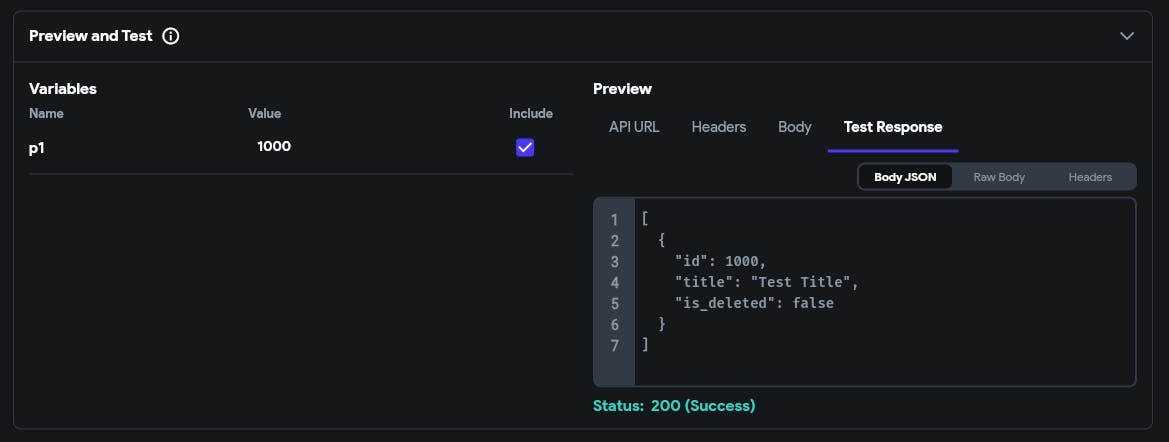The height and width of the screenshot is (442, 1169).
Task: Click the "title": "Test Title" line
Action: [x=767, y=282]
